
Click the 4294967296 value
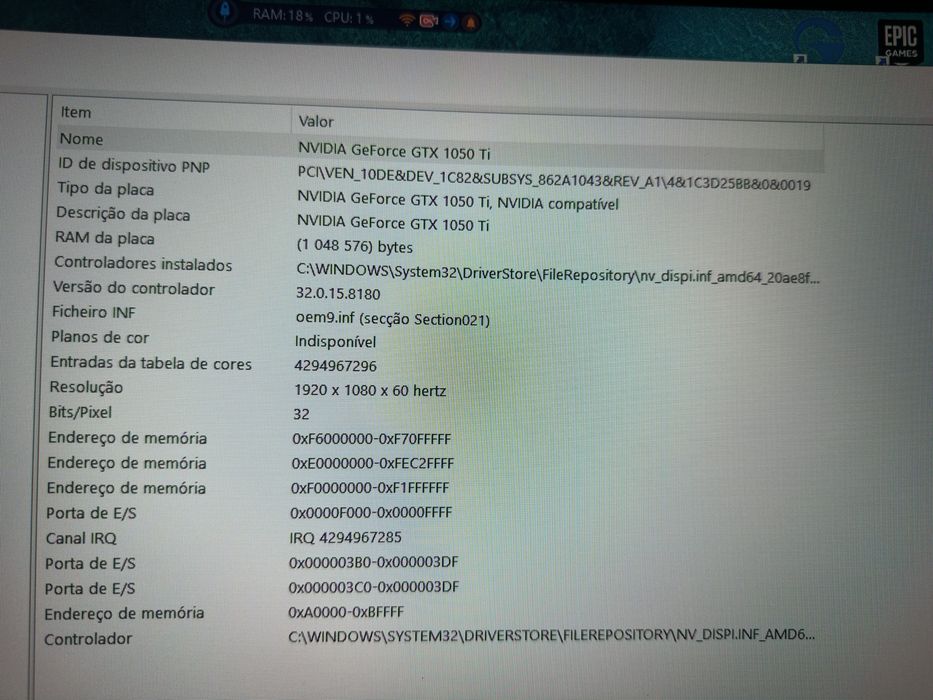click(x=335, y=365)
